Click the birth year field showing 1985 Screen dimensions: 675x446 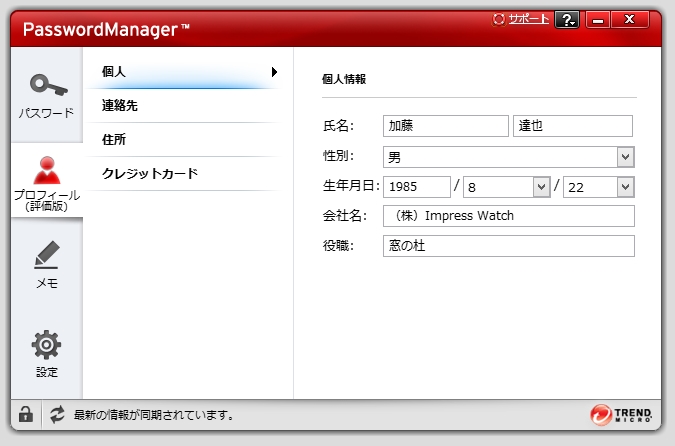click(x=417, y=187)
